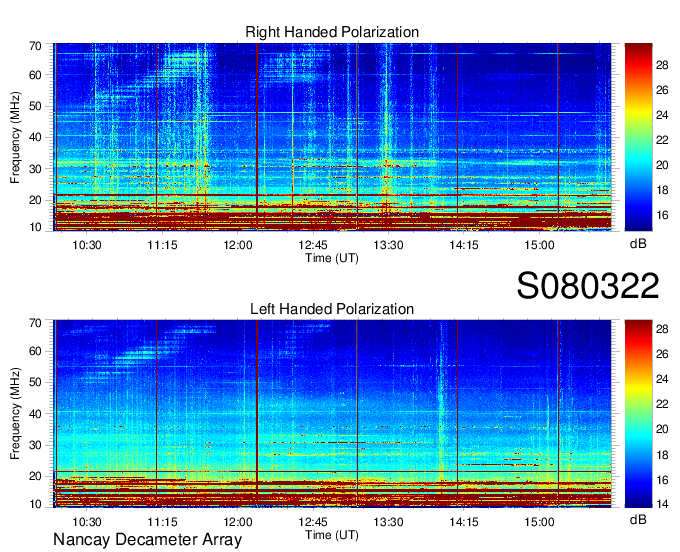Viewport: 680px width, 552px height.
Task: Click the "11:15" tick of right-handed plot
Action: pyautogui.click(x=162, y=245)
